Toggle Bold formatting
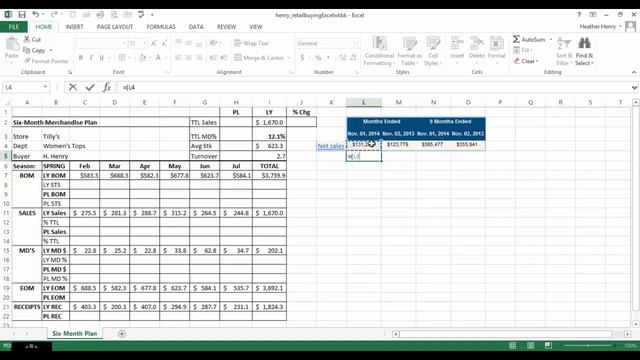 (81, 58)
